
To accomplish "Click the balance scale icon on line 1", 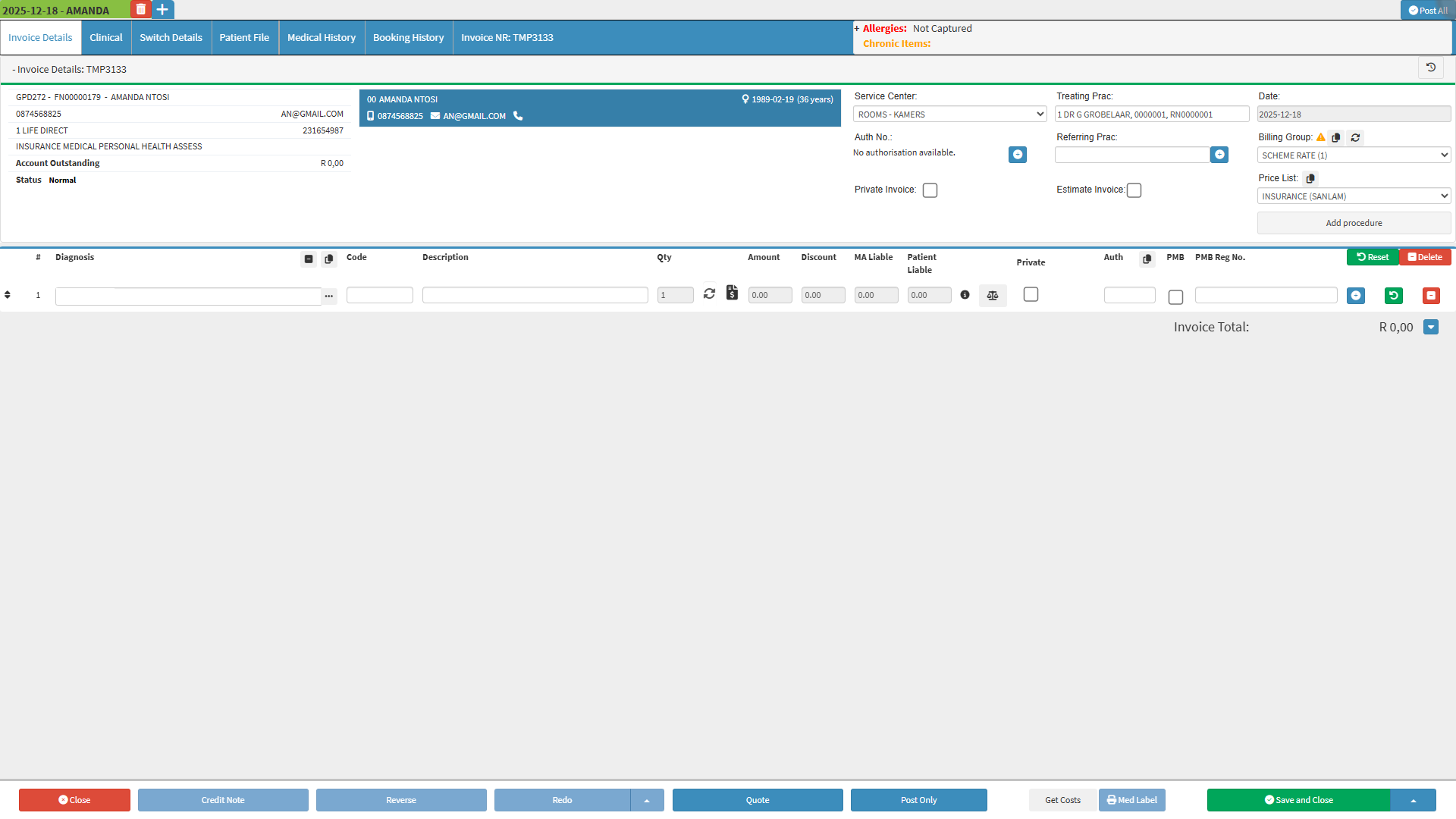I will [x=992, y=296].
